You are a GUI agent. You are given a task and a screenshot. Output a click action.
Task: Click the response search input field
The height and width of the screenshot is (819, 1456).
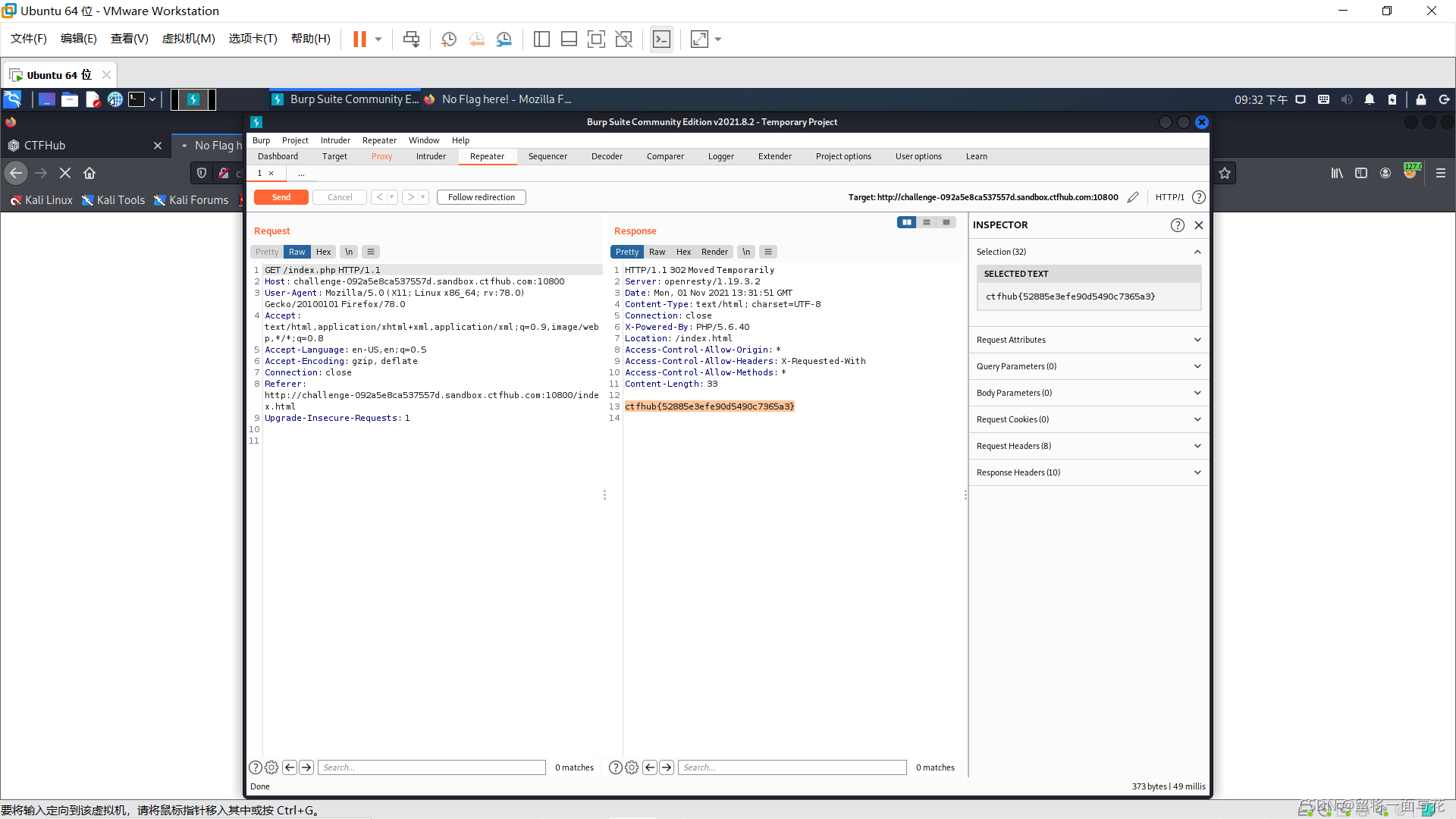pyautogui.click(x=792, y=767)
